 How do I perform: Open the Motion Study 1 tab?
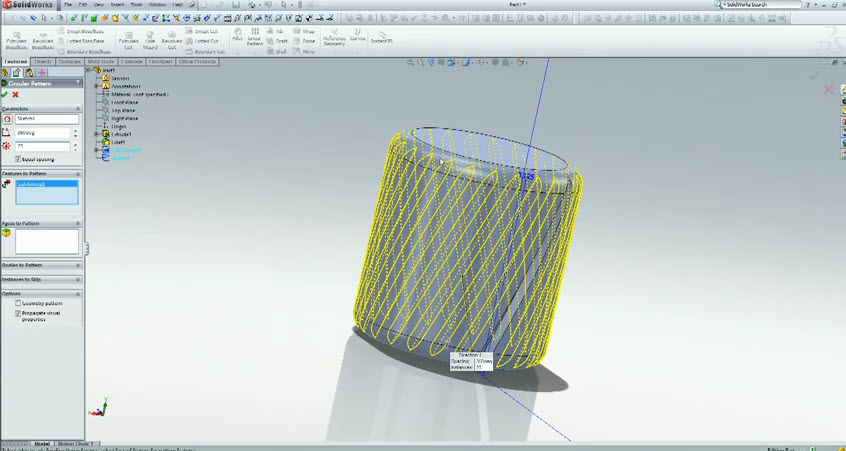click(75, 444)
